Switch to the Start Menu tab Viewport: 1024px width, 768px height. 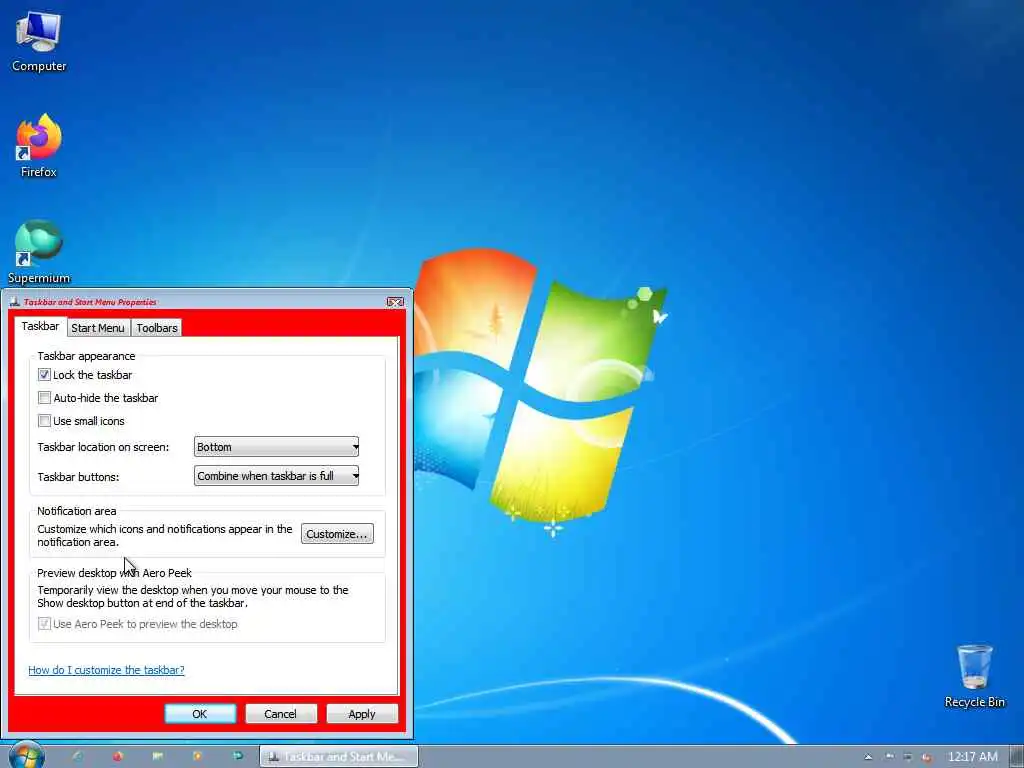tap(98, 328)
